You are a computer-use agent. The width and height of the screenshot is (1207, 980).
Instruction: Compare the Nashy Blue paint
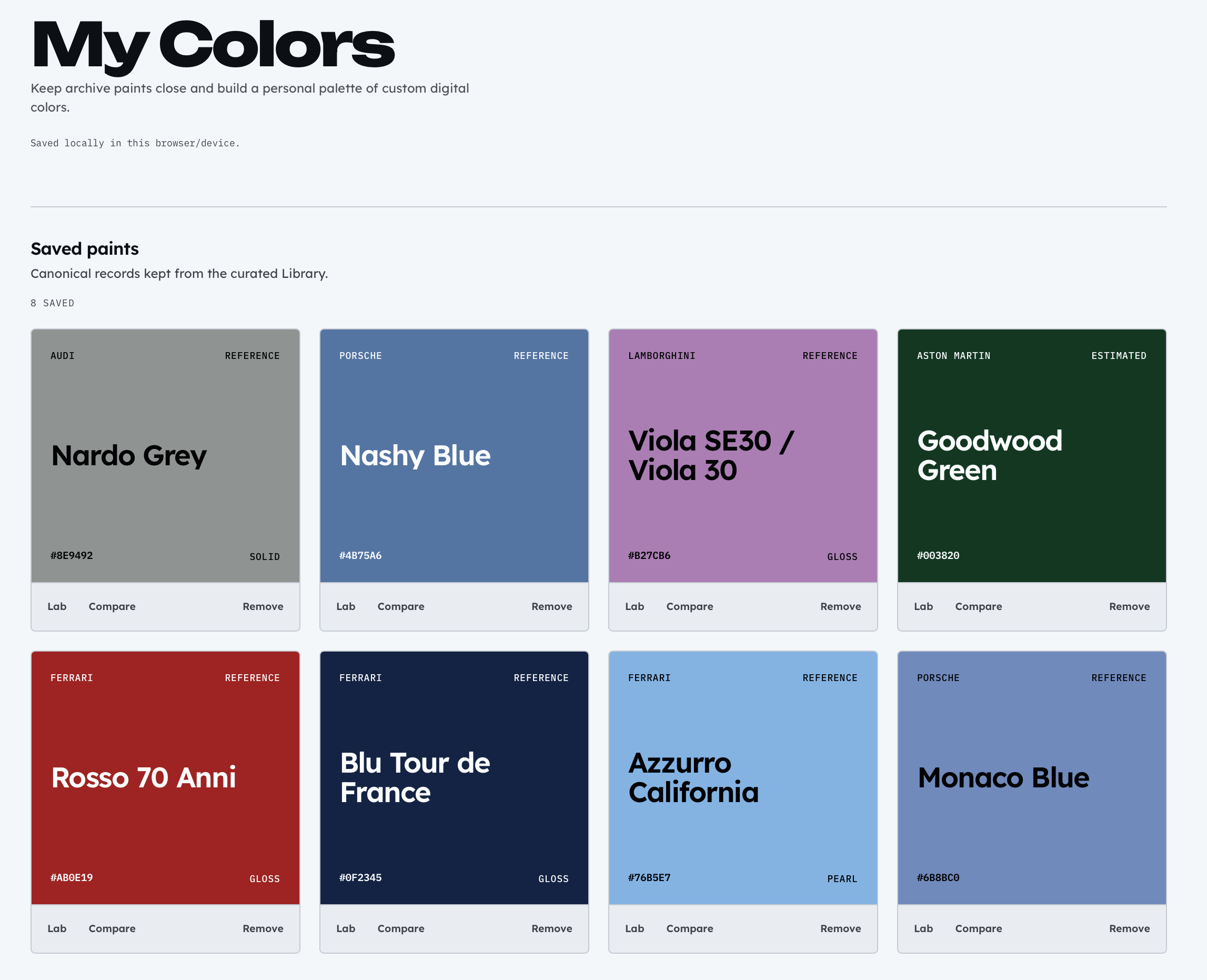pyautogui.click(x=400, y=606)
